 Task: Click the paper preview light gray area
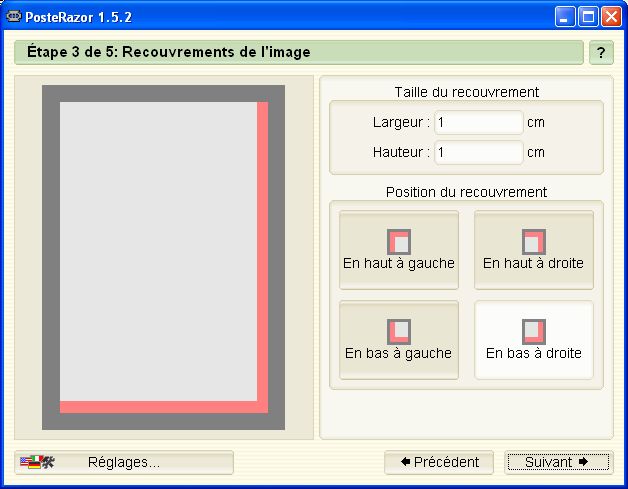pyautogui.click(x=158, y=252)
